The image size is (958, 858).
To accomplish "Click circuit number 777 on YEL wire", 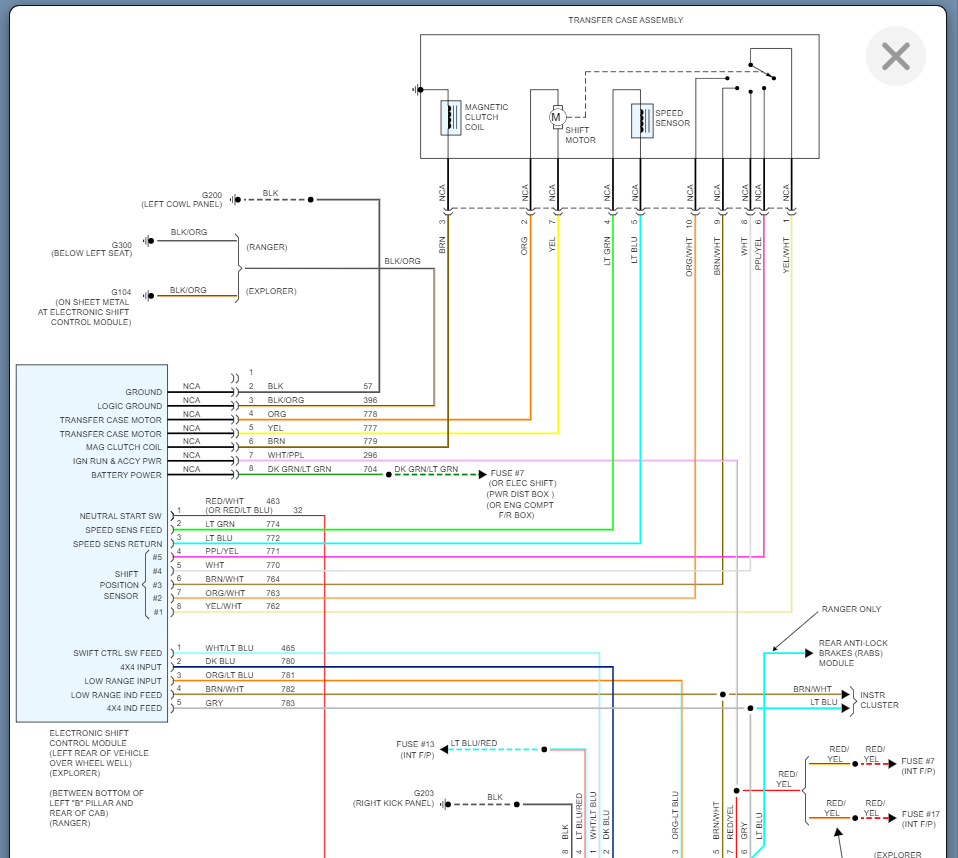I will coord(370,428).
